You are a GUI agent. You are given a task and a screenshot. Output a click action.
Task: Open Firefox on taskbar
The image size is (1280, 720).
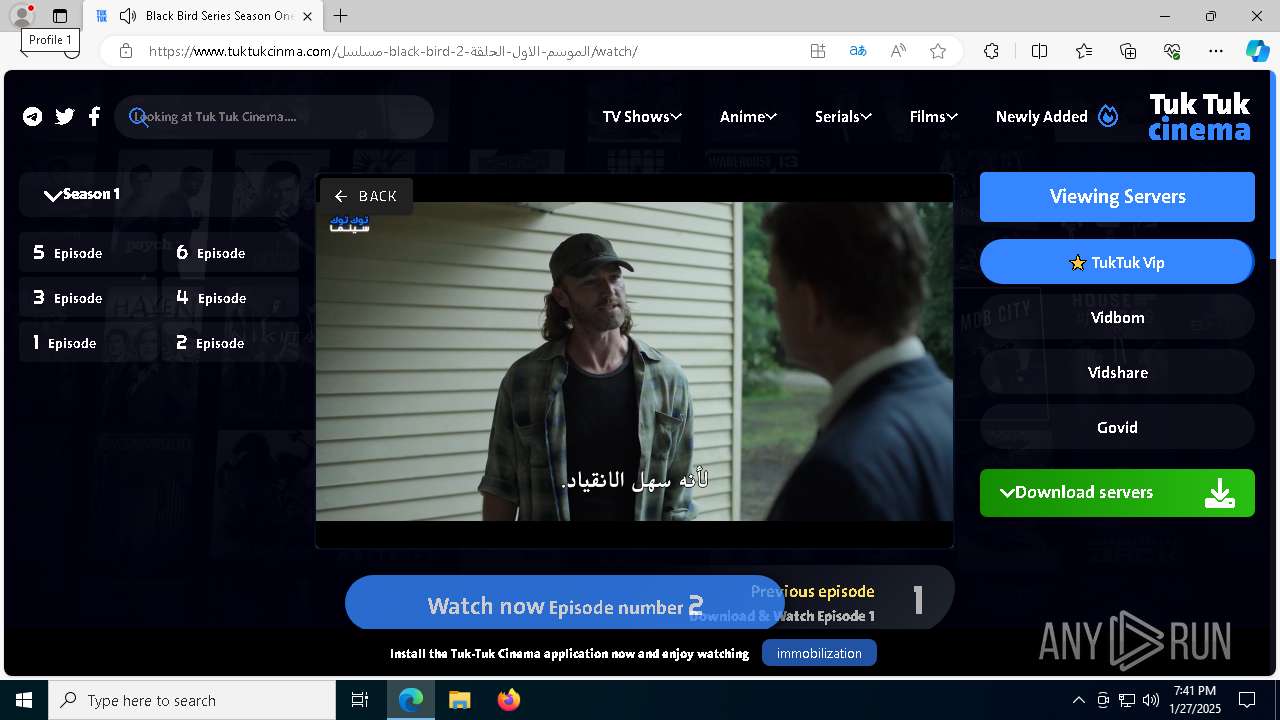[508, 700]
